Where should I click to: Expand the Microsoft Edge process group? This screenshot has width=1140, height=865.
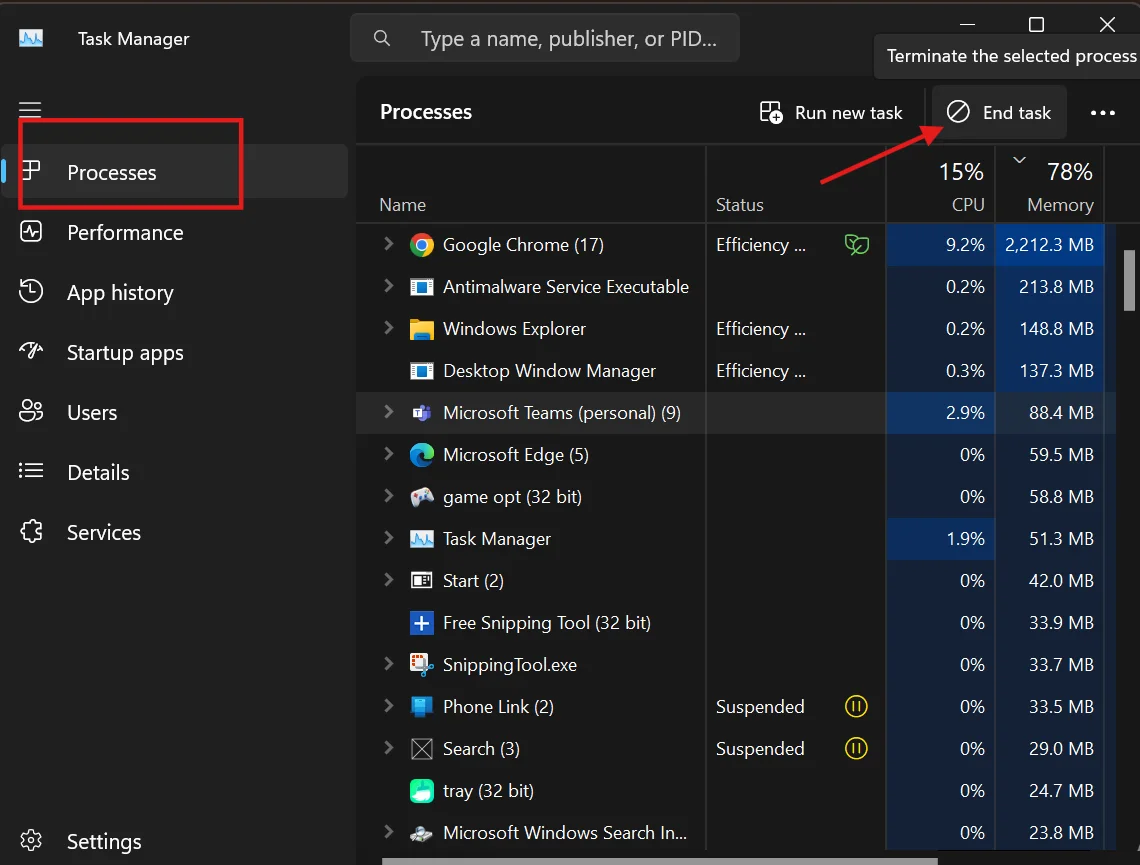click(x=388, y=454)
